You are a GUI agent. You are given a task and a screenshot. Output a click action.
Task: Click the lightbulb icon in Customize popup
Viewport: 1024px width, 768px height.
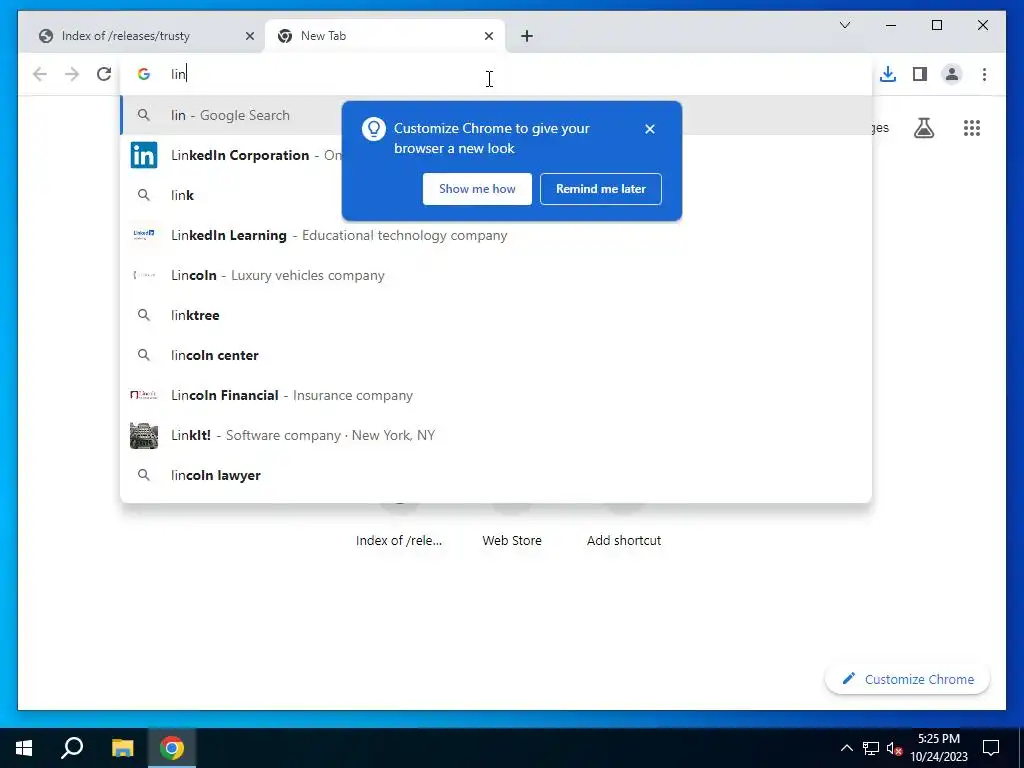(374, 129)
